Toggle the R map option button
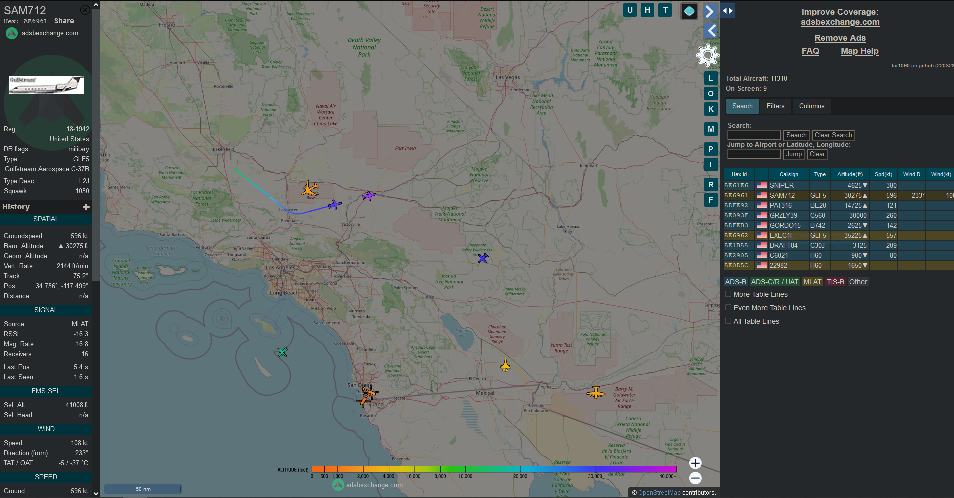This screenshot has height=498, width=954. [x=711, y=184]
